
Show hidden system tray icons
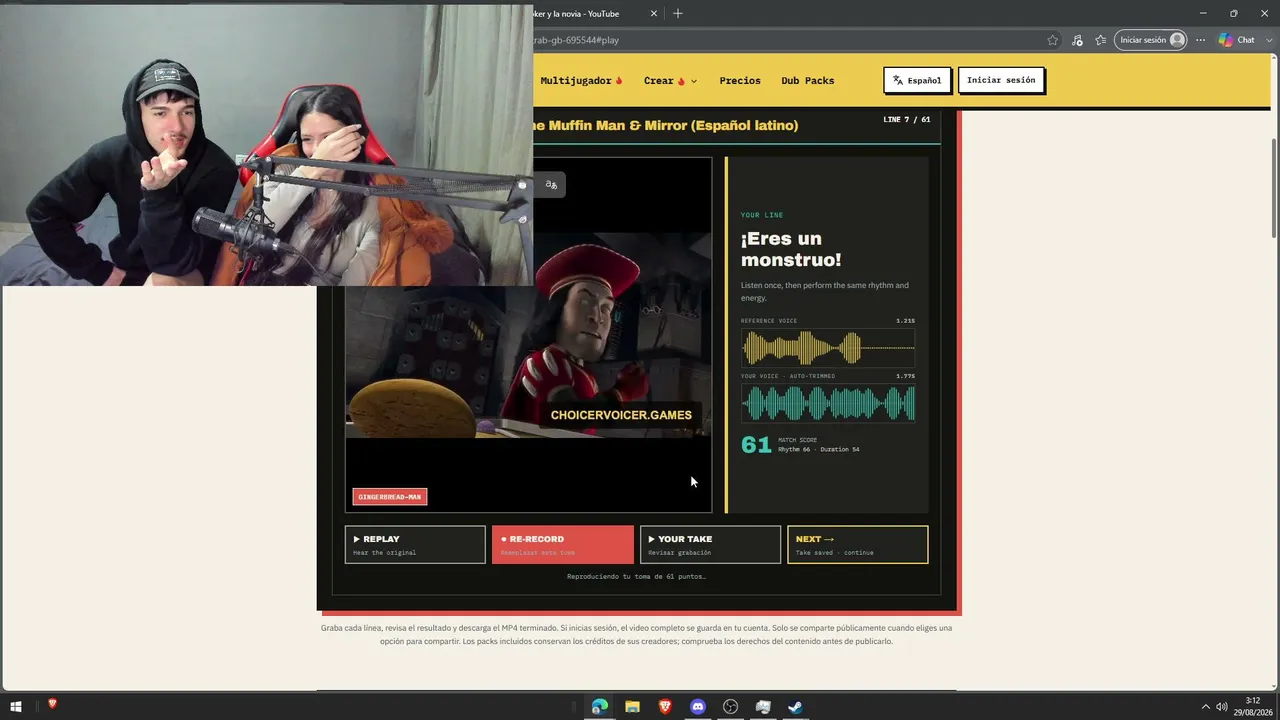1205,707
